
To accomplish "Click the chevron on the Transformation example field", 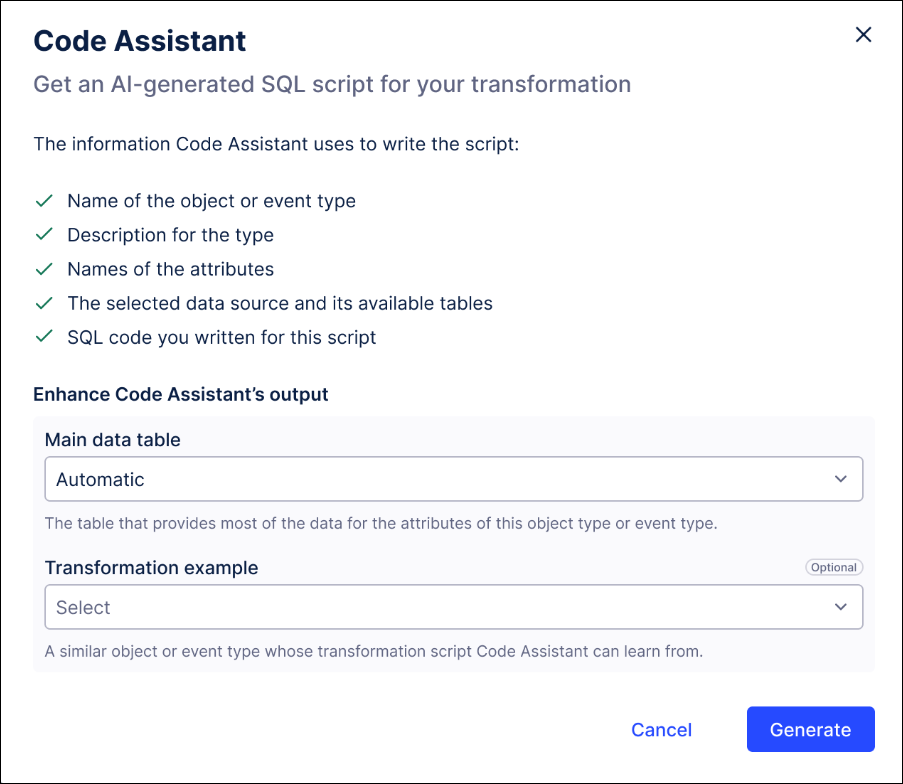I will click(x=841, y=607).
